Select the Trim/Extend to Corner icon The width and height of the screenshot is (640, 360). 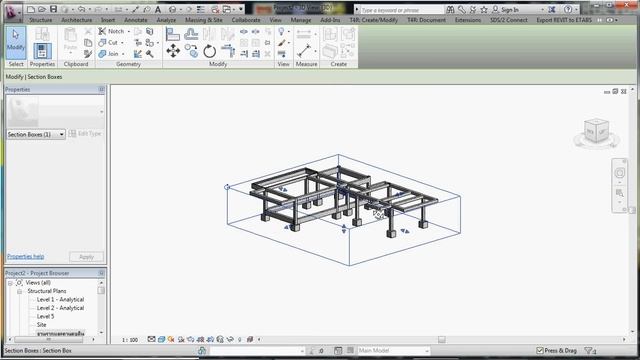click(228, 51)
